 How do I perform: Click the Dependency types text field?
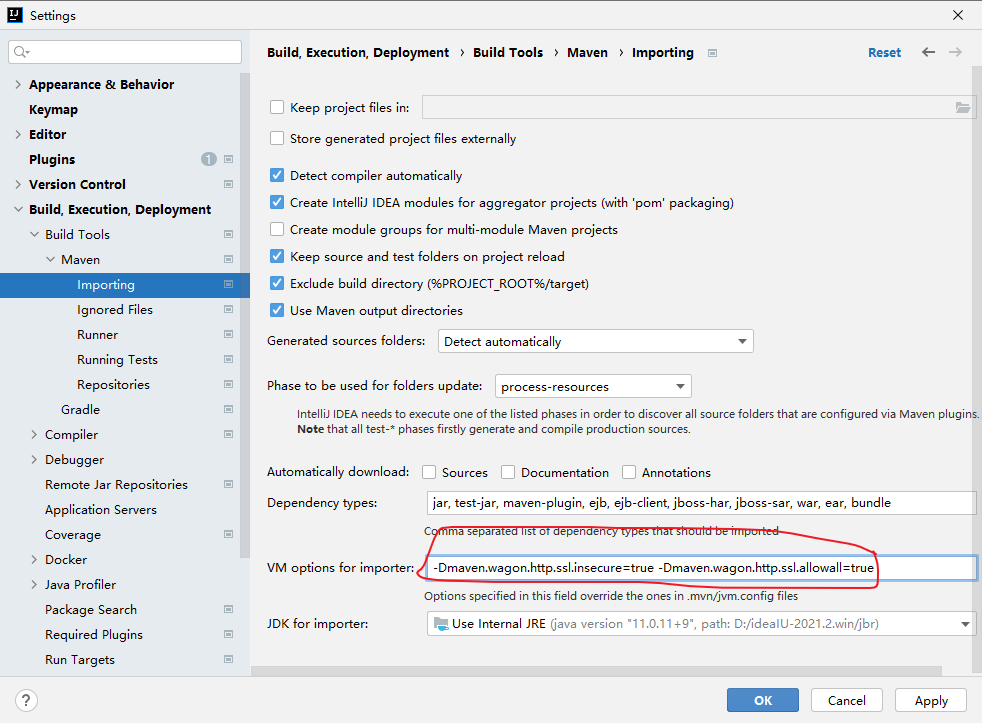[701, 502]
